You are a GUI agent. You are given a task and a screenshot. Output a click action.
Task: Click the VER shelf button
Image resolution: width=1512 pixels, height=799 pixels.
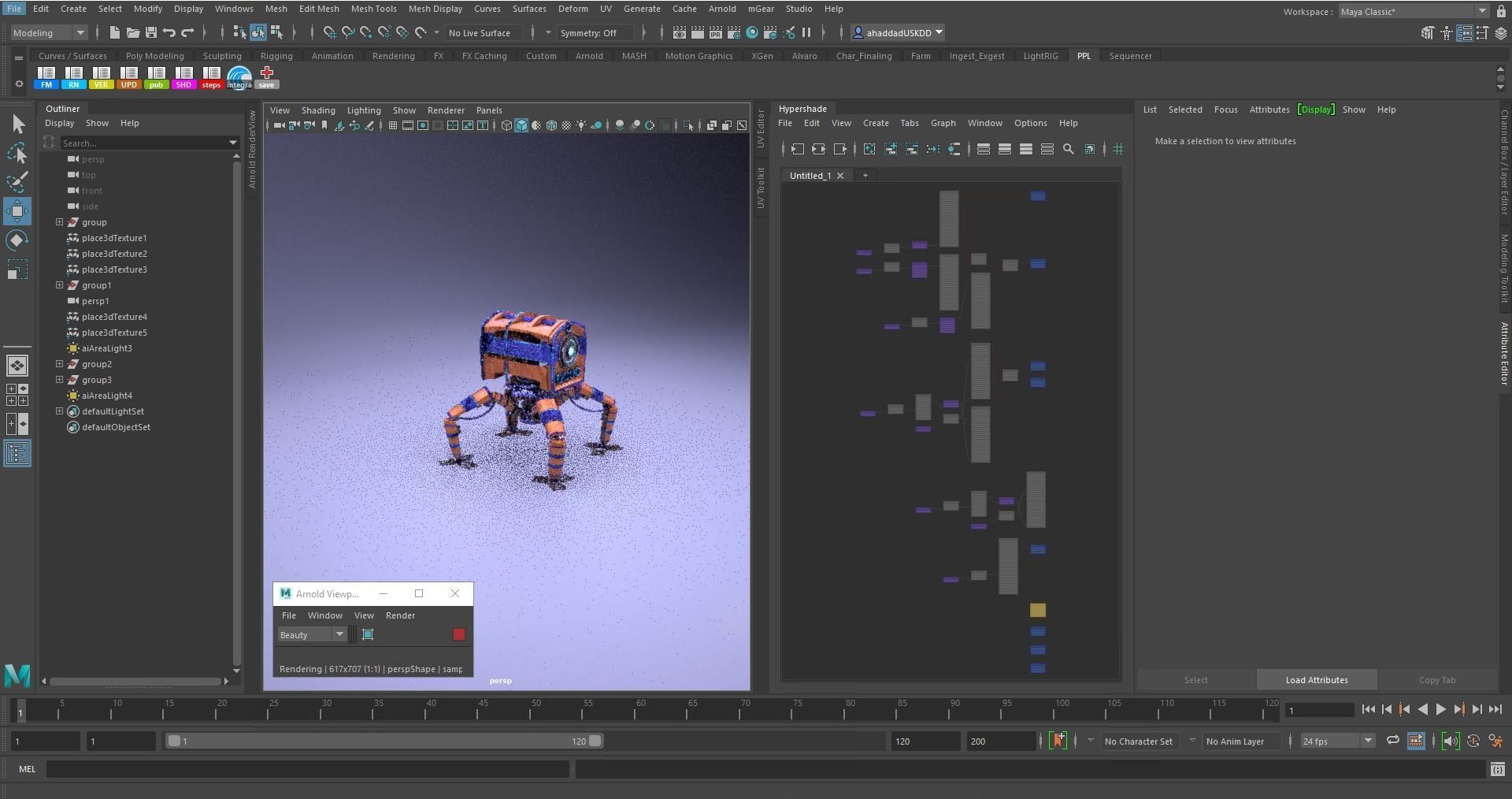pos(101,77)
